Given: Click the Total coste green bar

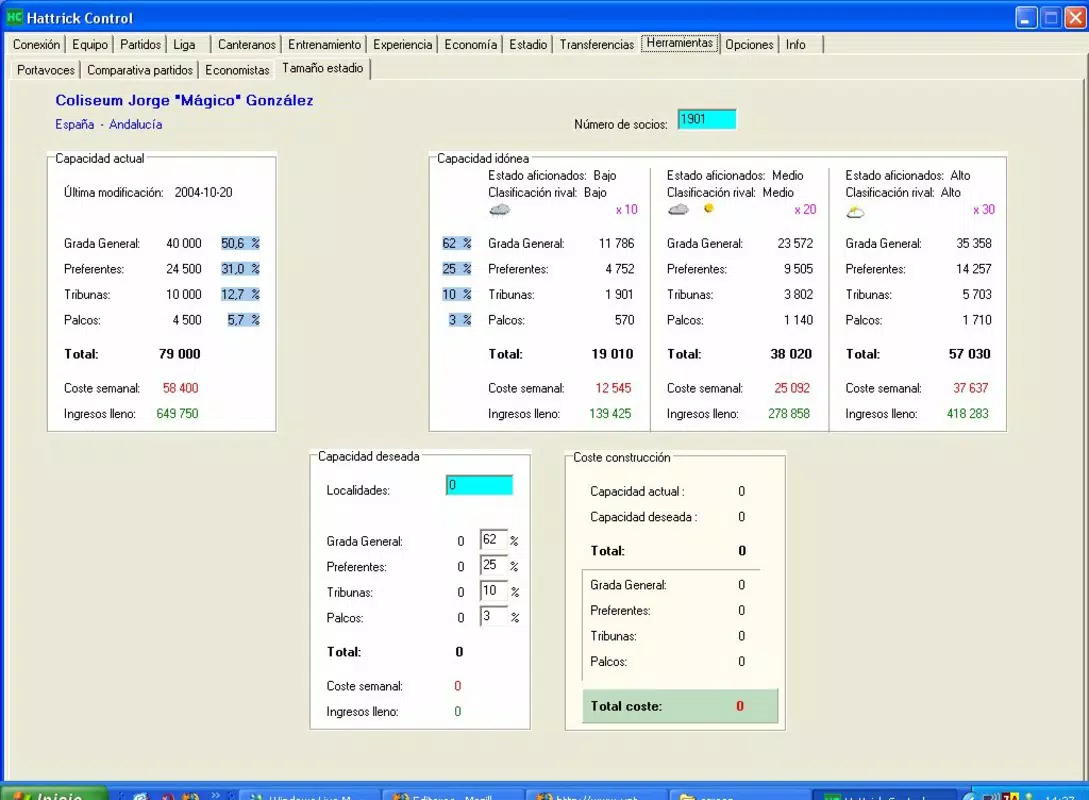Looking at the screenshot, I should pos(680,706).
